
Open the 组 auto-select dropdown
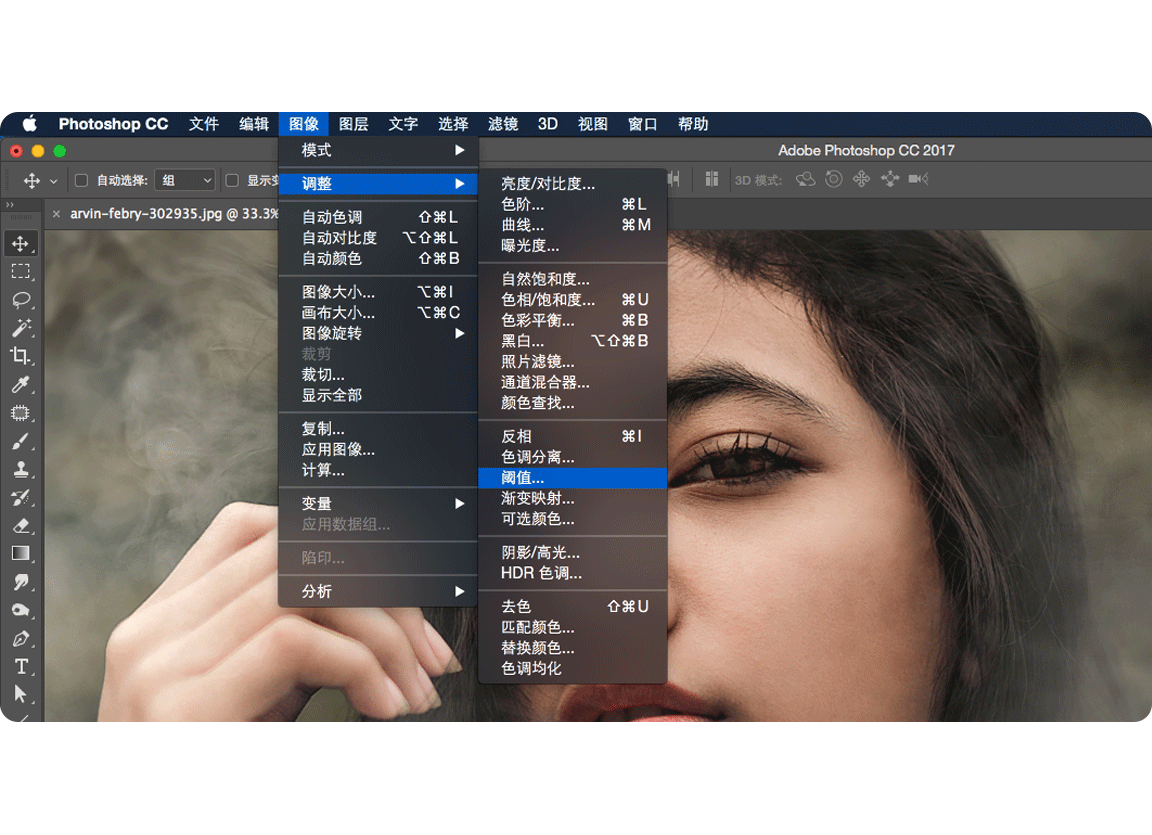pyautogui.click(x=184, y=180)
